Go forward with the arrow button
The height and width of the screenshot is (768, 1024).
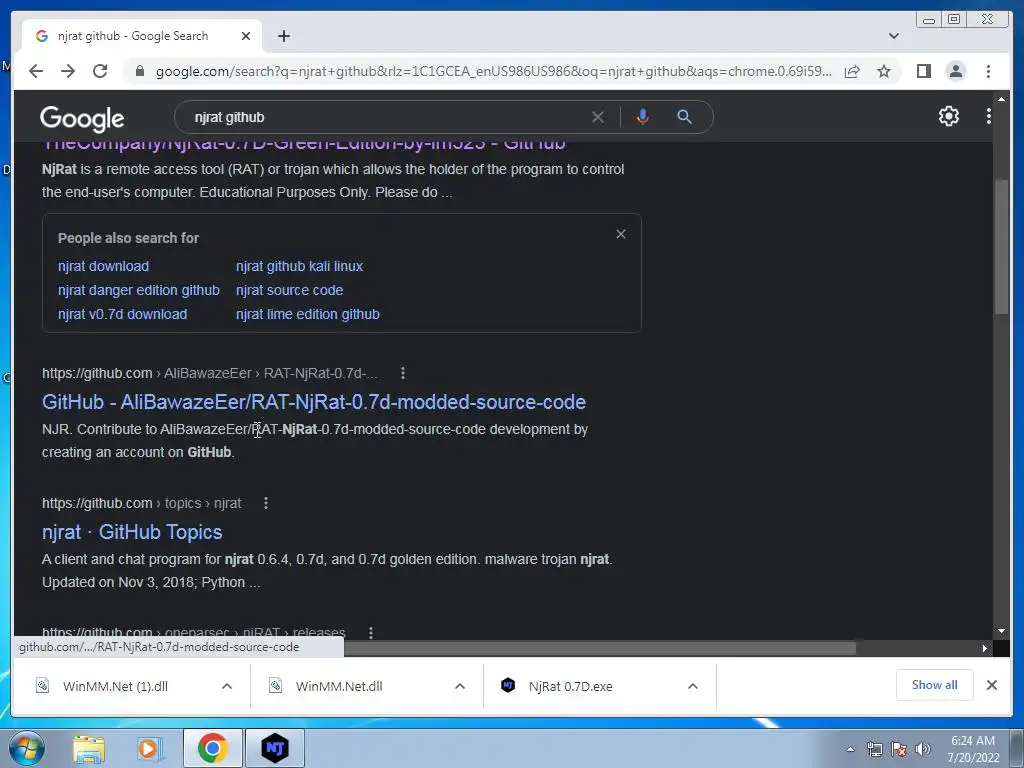(68, 71)
